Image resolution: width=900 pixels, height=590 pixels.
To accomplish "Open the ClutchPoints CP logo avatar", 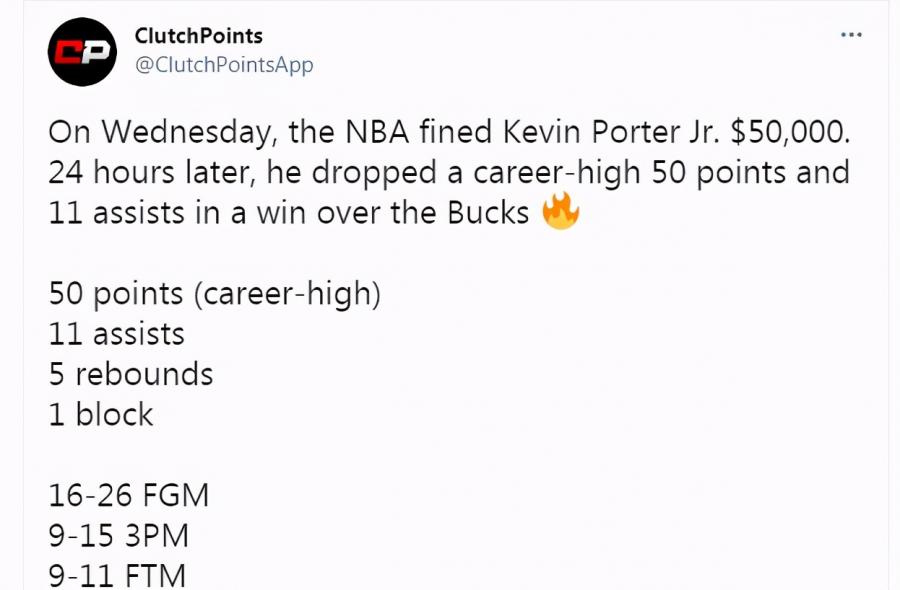I will [x=82, y=52].
